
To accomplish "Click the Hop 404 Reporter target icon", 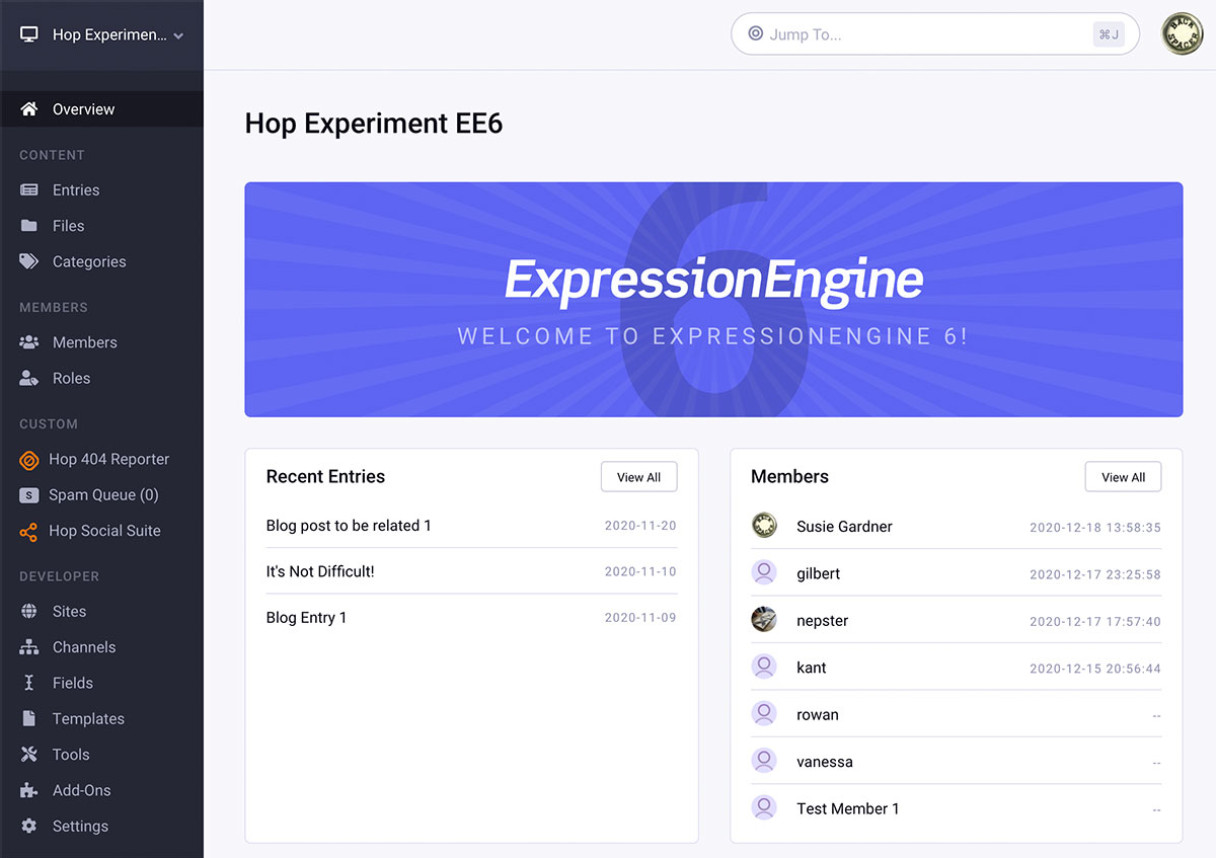I will point(28,459).
